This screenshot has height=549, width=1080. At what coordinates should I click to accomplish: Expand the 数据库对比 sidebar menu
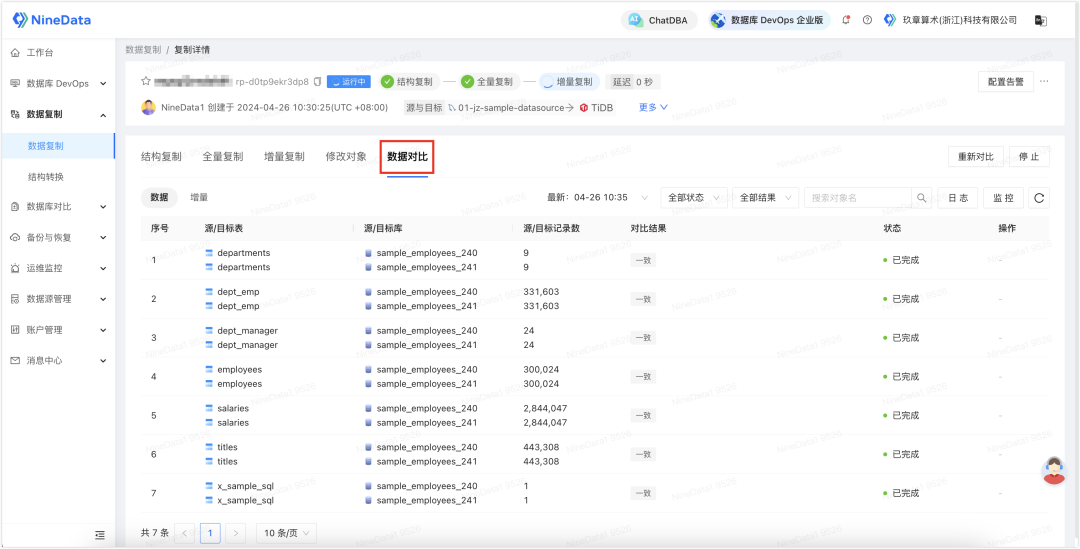[x=58, y=207]
